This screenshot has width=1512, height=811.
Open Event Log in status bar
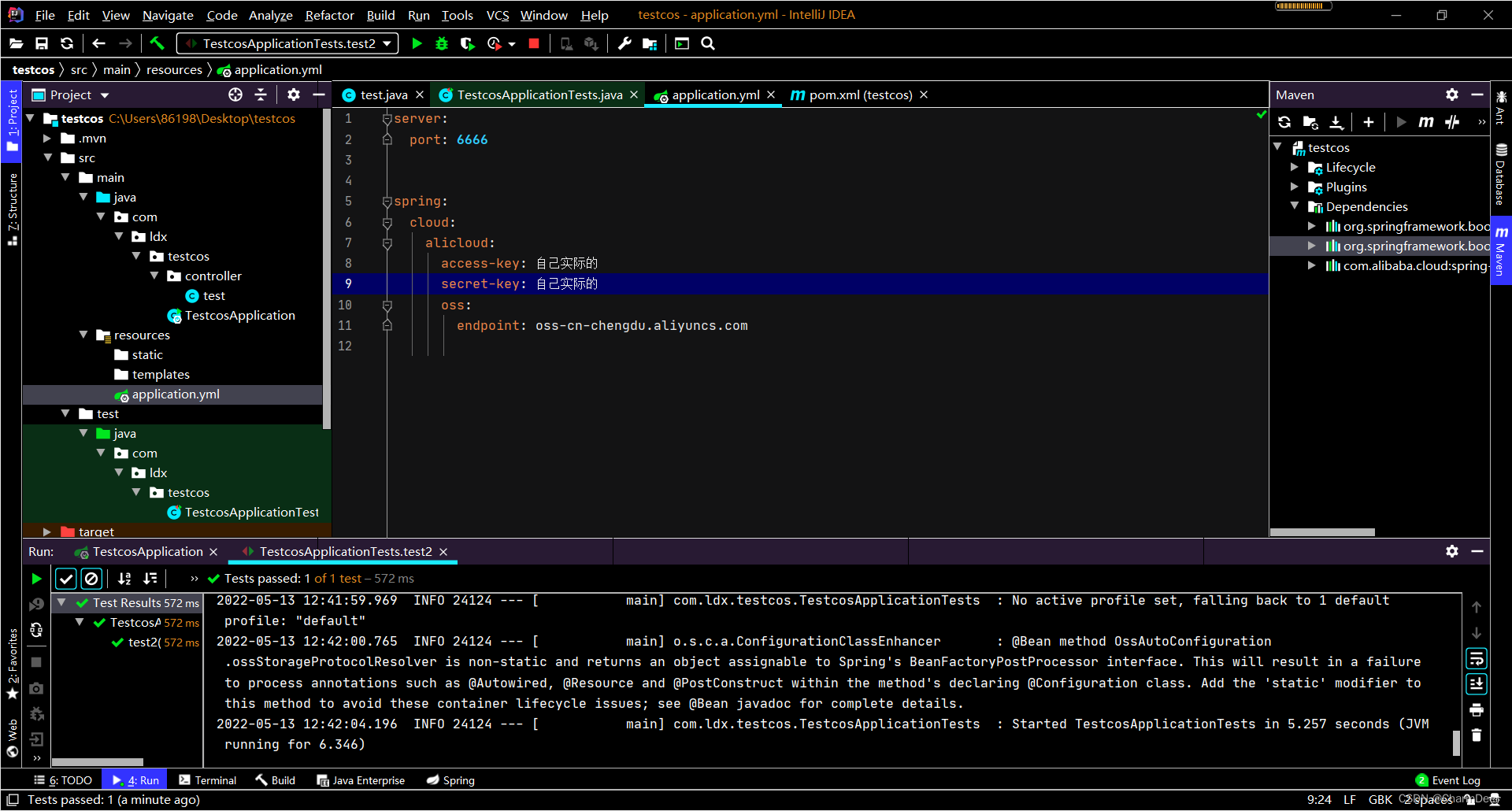(1448, 780)
